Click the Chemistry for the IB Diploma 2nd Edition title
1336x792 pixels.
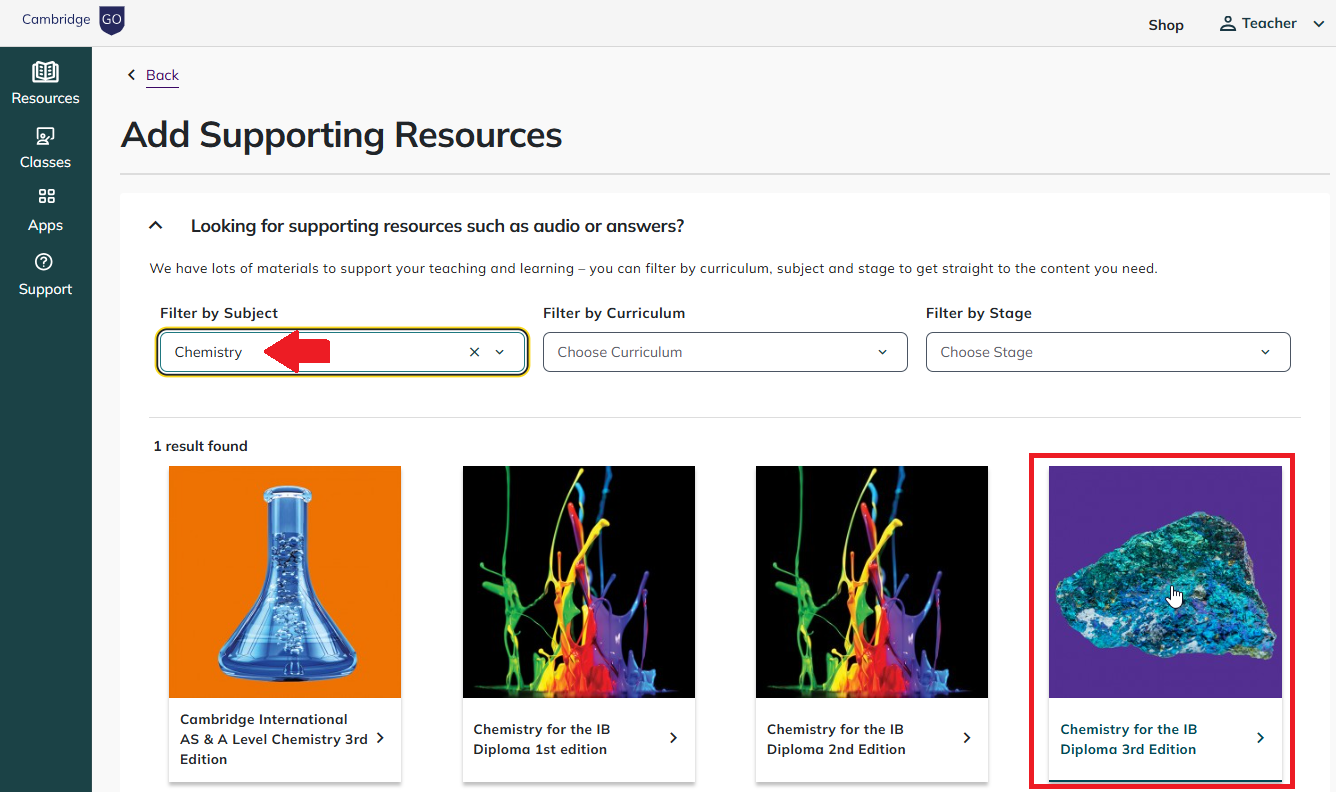point(836,739)
